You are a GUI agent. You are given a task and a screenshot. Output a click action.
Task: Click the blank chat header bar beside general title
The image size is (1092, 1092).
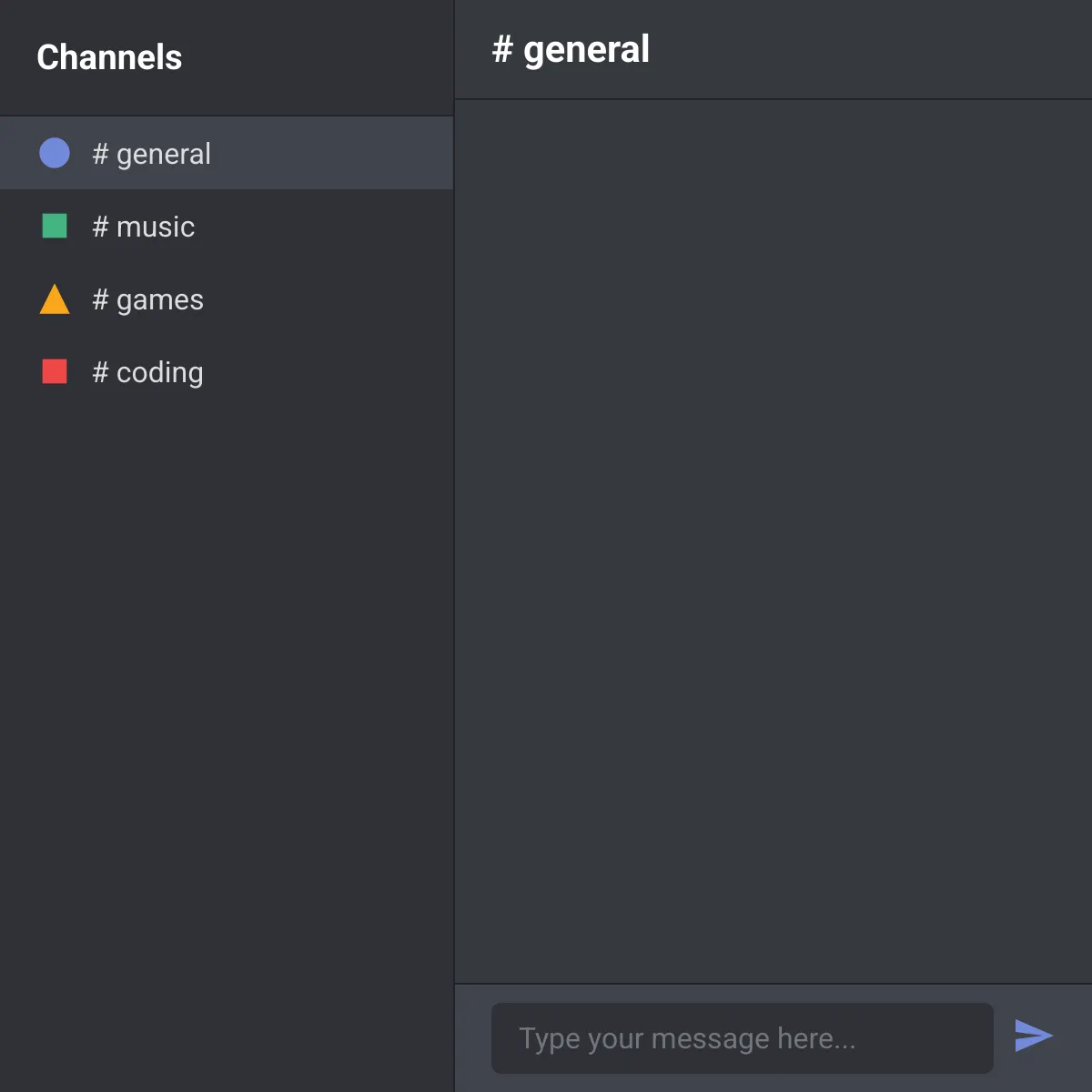869,49
